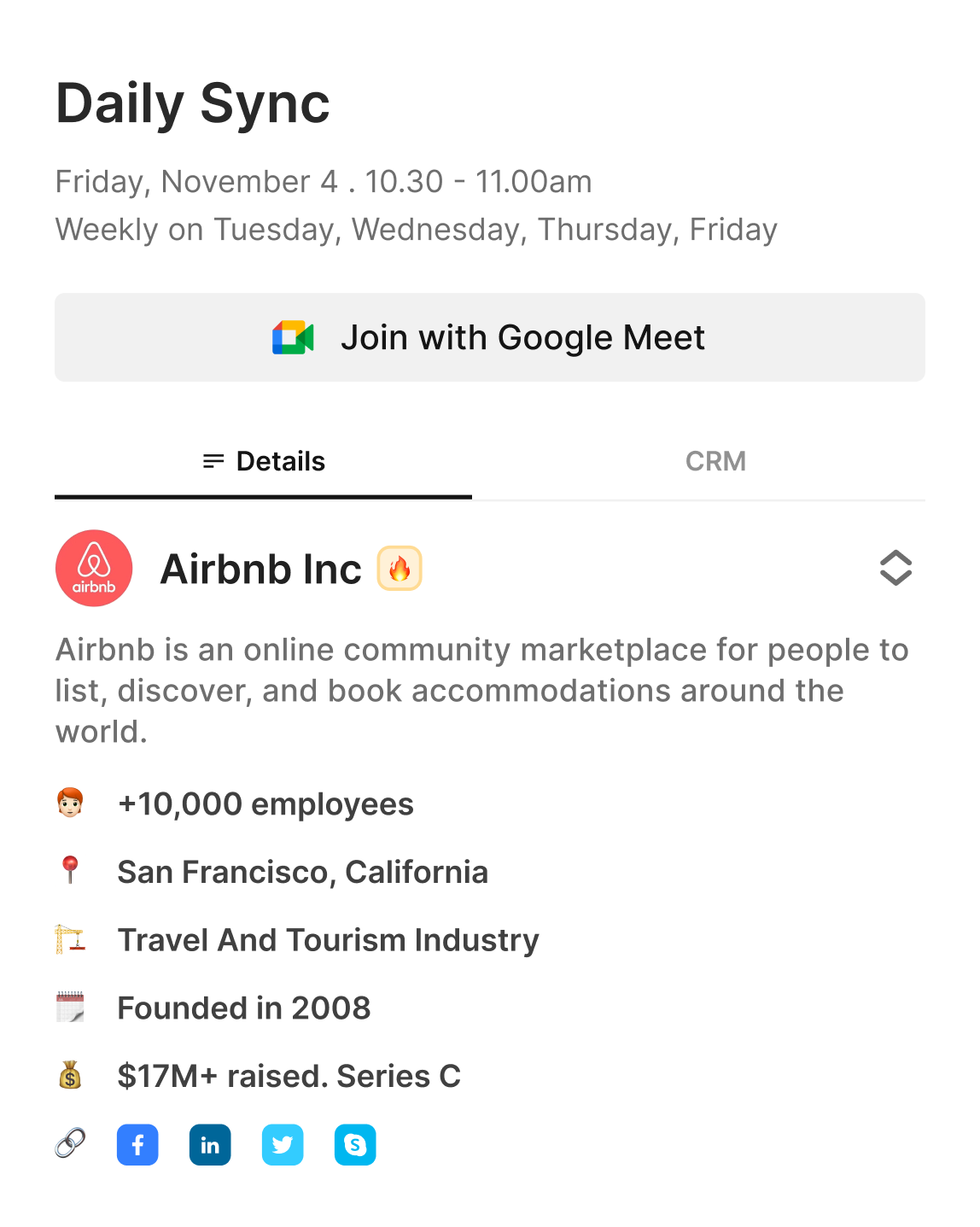The height and width of the screenshot is (1227, 980).
Task: Click the San Francisco, California location
Action: [302, 872]
